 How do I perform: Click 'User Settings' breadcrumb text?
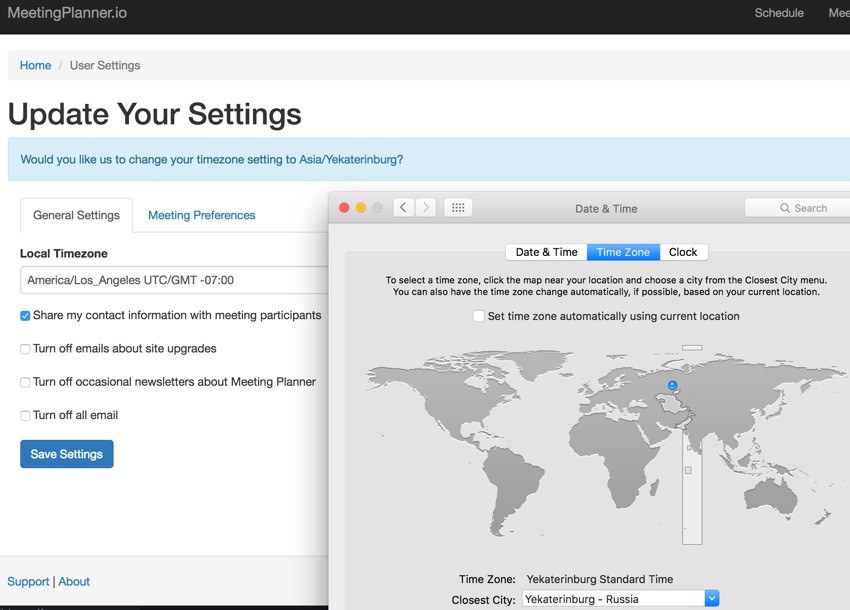tap(105, 66)
